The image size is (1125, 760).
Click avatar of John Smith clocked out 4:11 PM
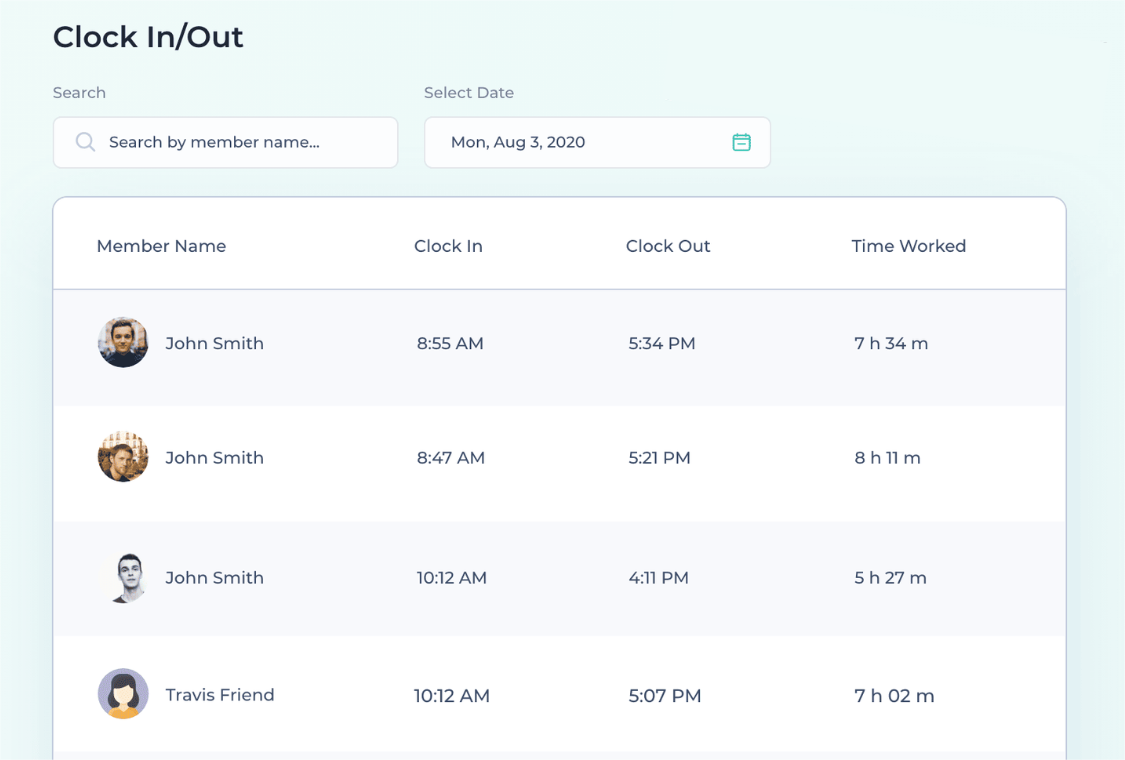pyautogui.click(x=123, y=577)
